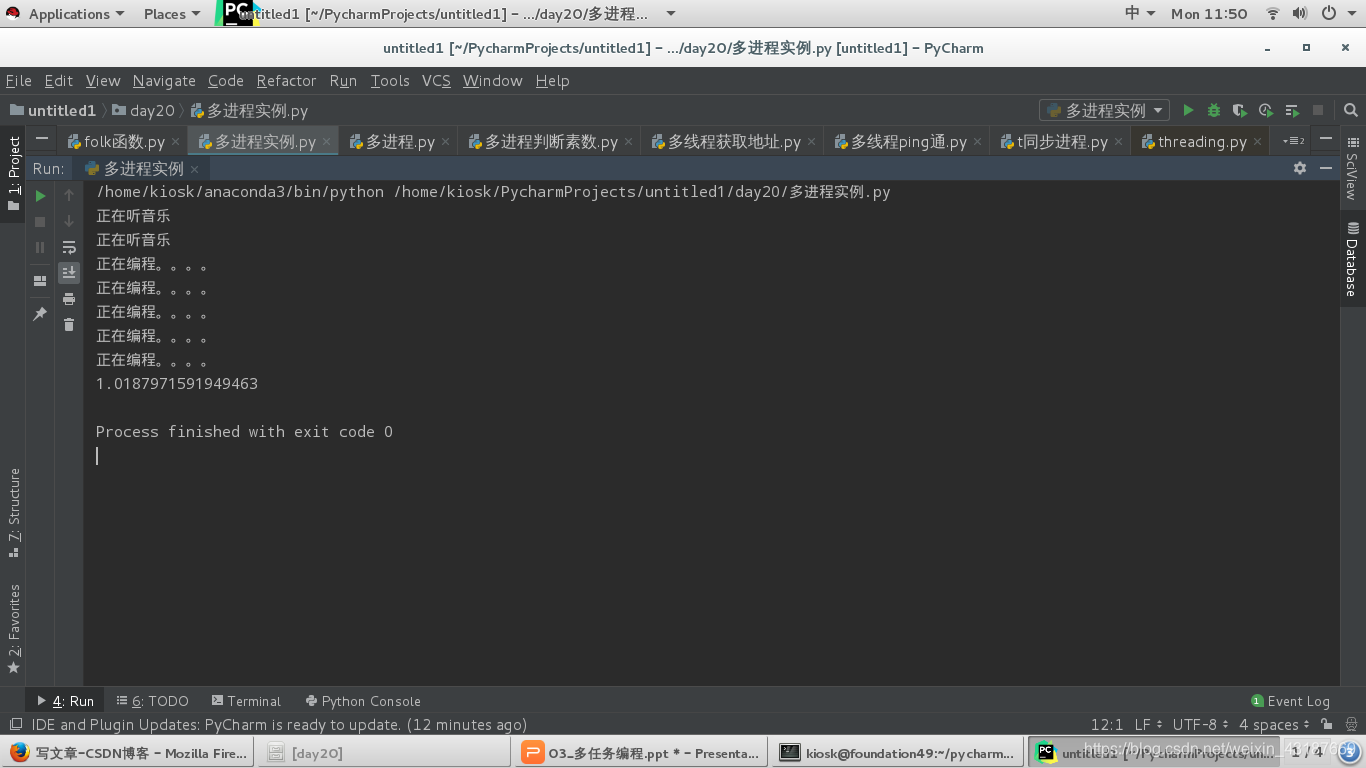Toggle tool window buttons via the status bar corner icon
Screen dimensions: 1366x768
[x=15, y=724]
